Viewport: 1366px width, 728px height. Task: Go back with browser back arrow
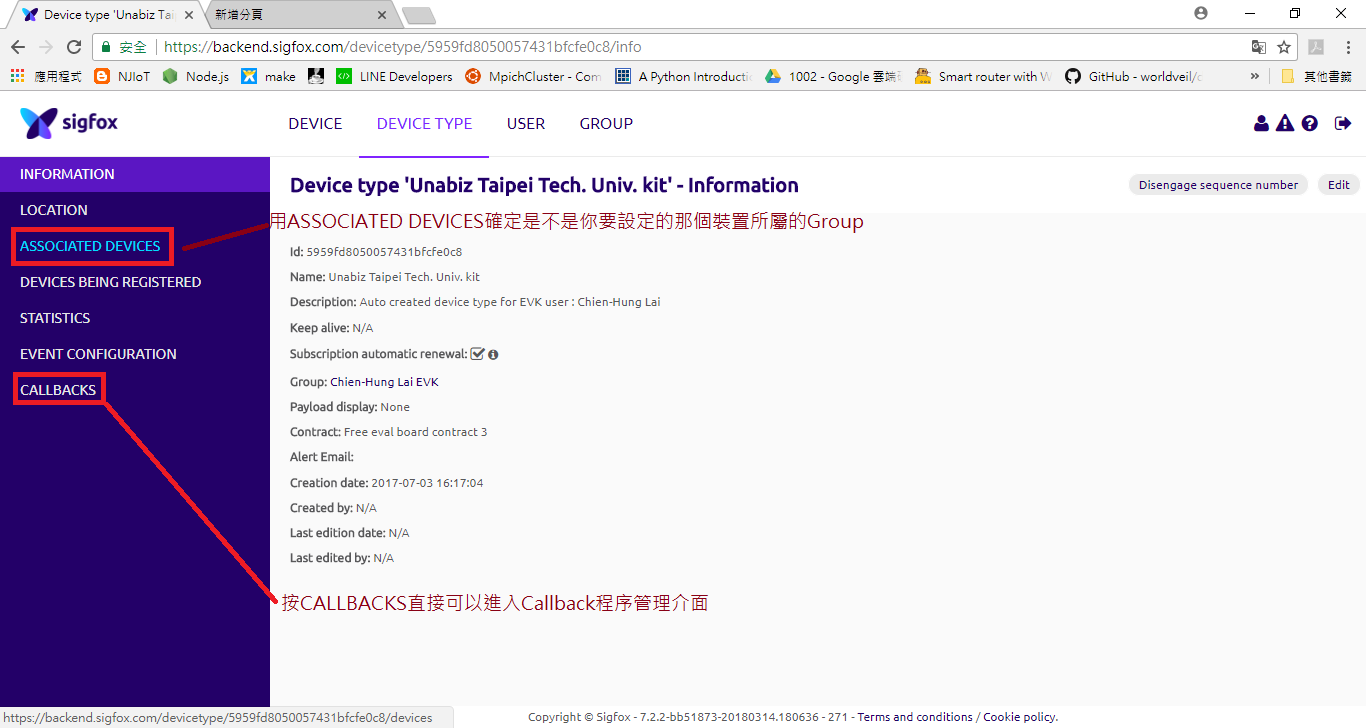click(x=18, y=47)
